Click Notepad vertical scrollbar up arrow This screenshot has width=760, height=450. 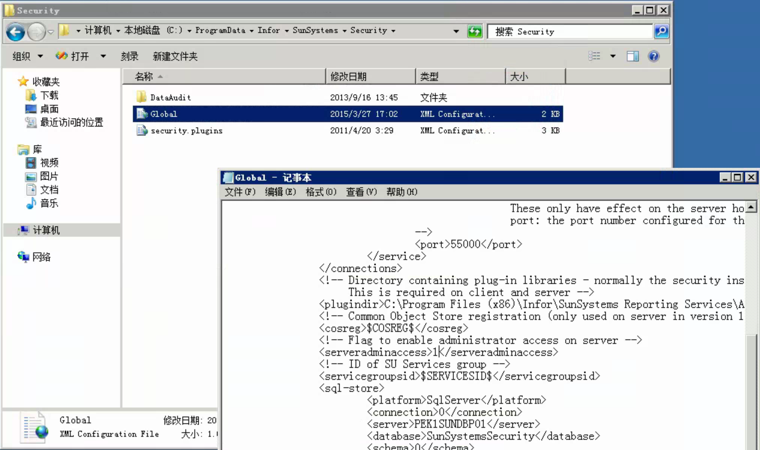click(x=751, y=208)
